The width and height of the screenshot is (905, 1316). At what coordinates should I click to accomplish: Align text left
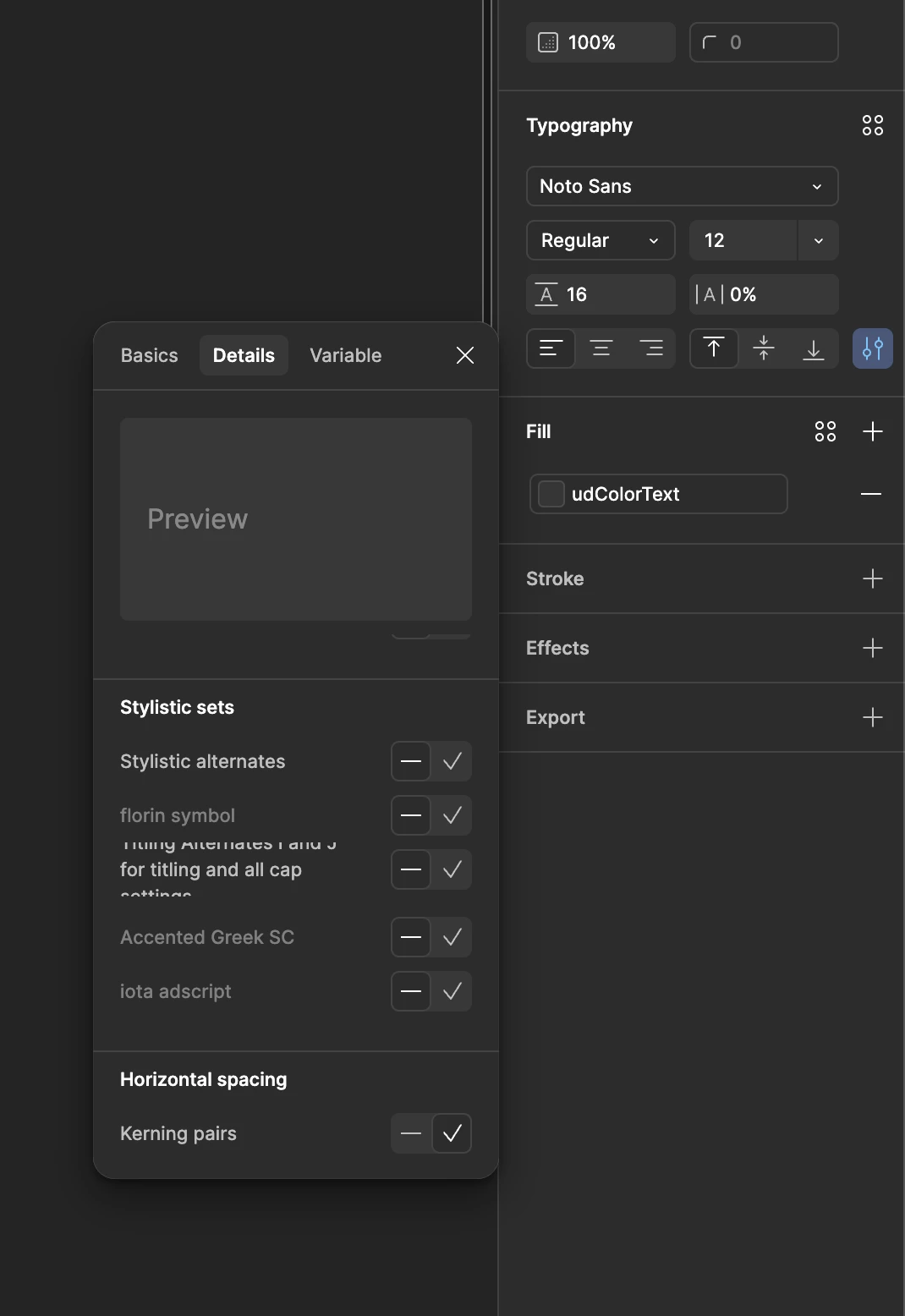point(551,348)
